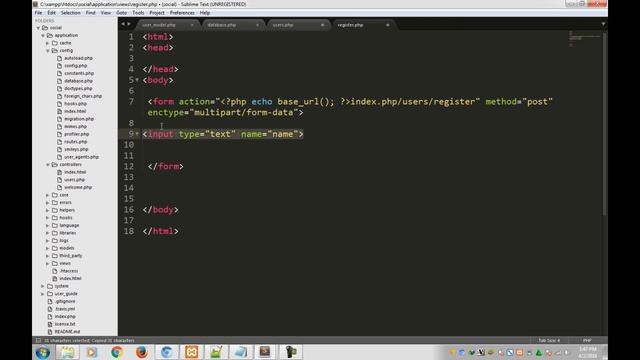
Task: Click the license.txt file icon
Action: tap(50, 324)
